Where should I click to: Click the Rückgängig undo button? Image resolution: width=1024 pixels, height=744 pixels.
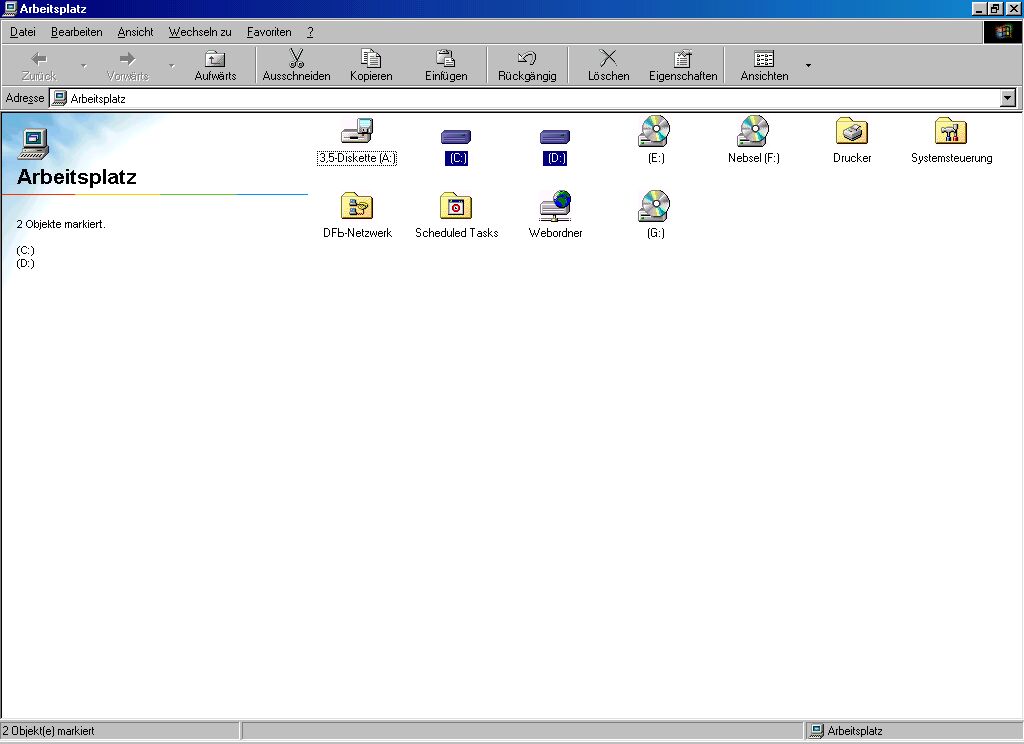(x=527, y=65)
